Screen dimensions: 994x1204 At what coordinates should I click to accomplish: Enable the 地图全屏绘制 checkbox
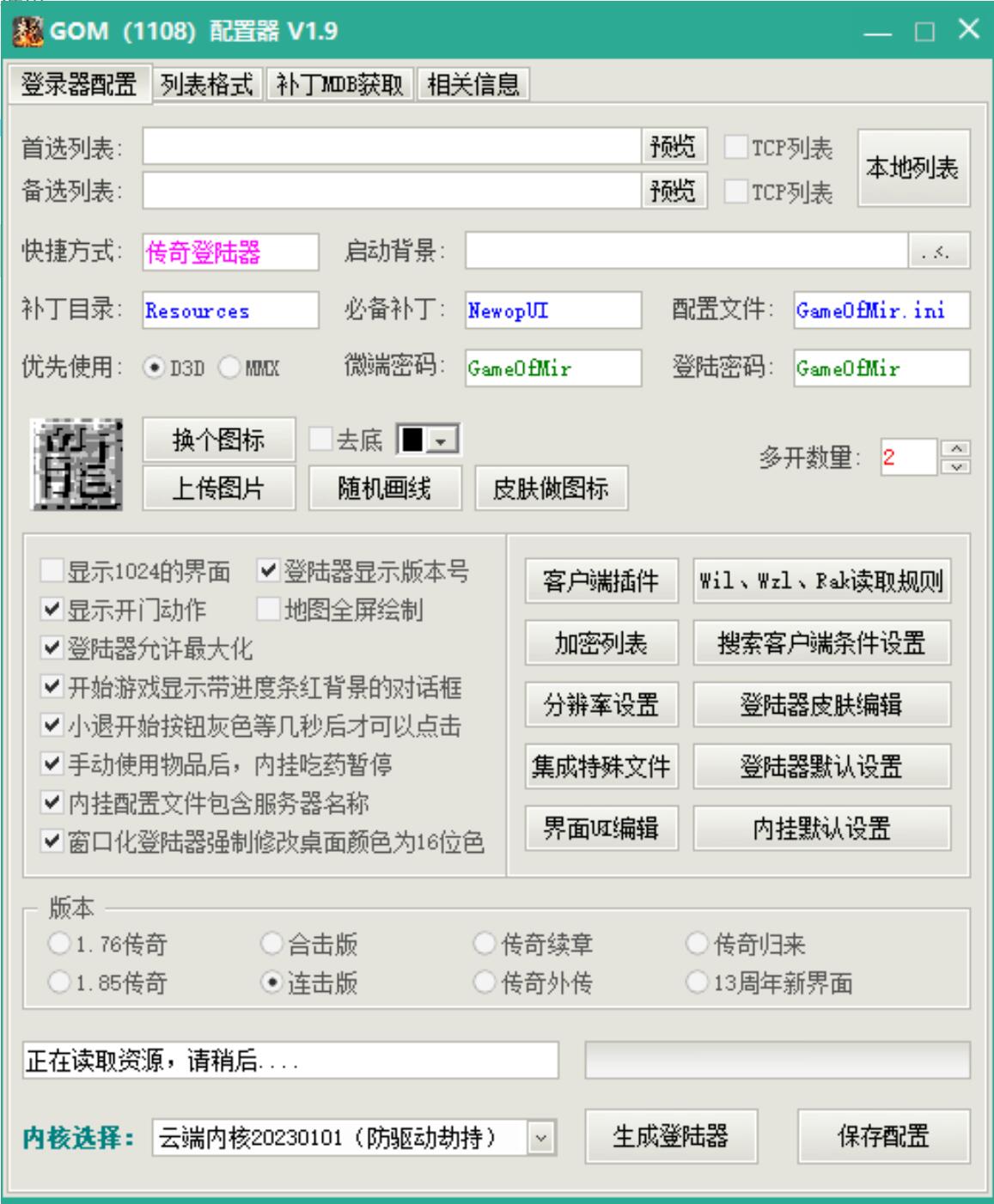click(x=267, y=609)
